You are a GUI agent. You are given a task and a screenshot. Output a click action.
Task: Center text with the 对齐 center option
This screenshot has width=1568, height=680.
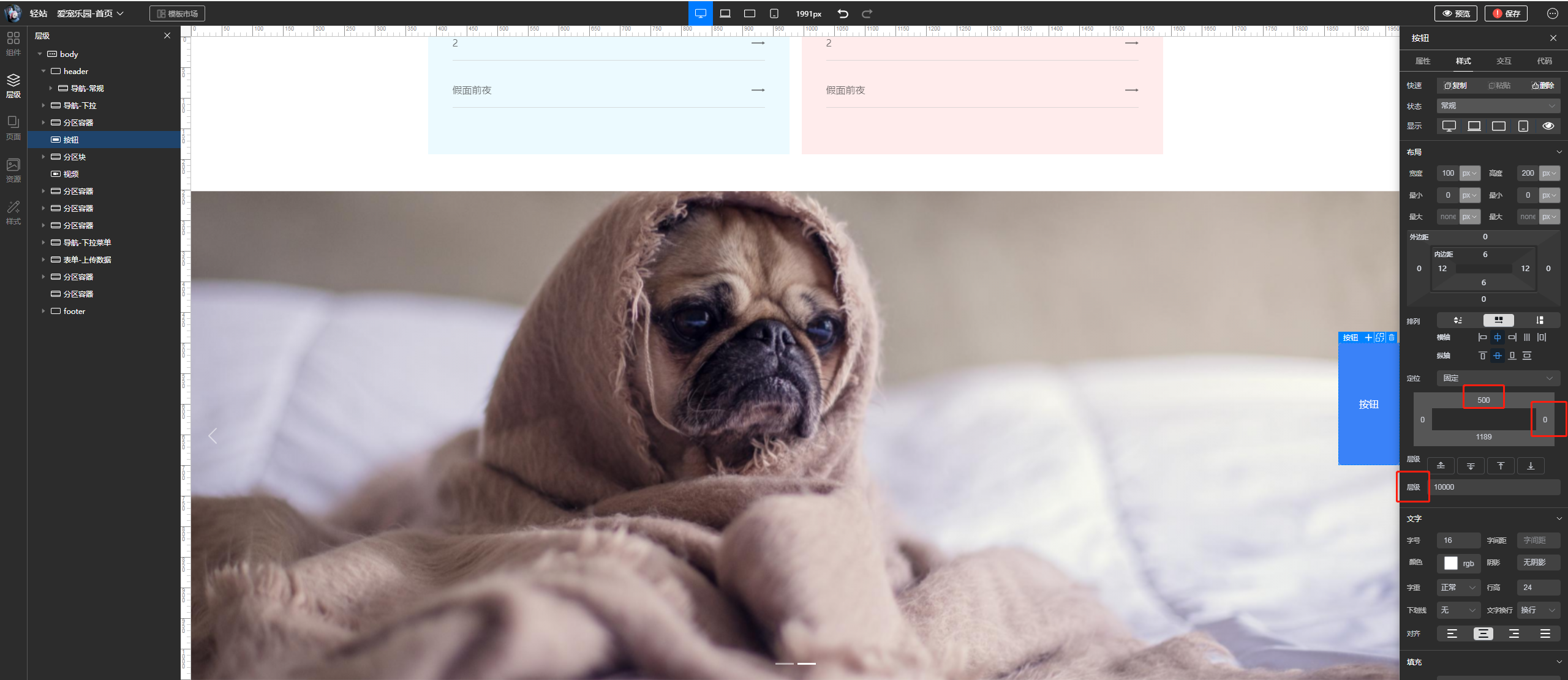1483,633
